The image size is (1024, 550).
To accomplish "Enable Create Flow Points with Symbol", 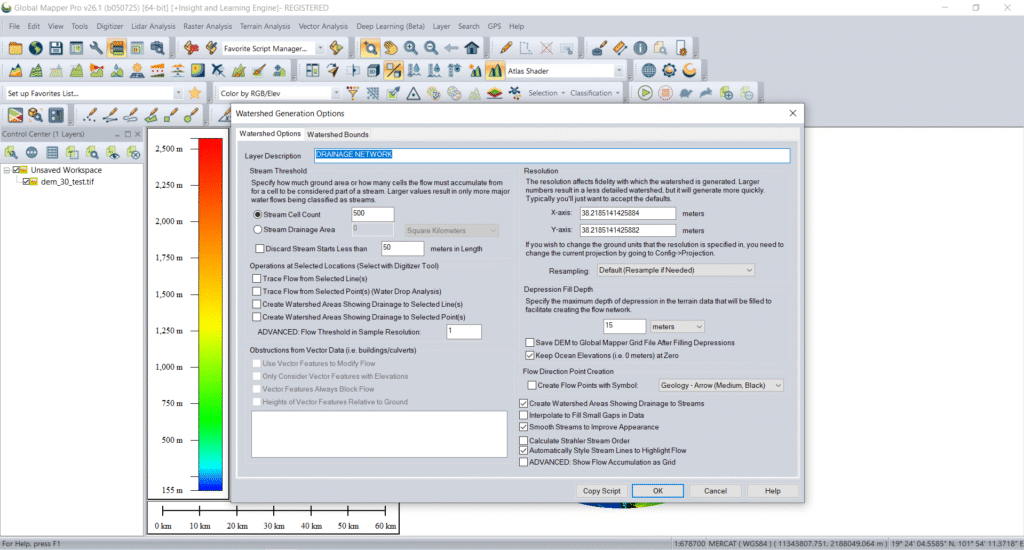I will (532, 385).
